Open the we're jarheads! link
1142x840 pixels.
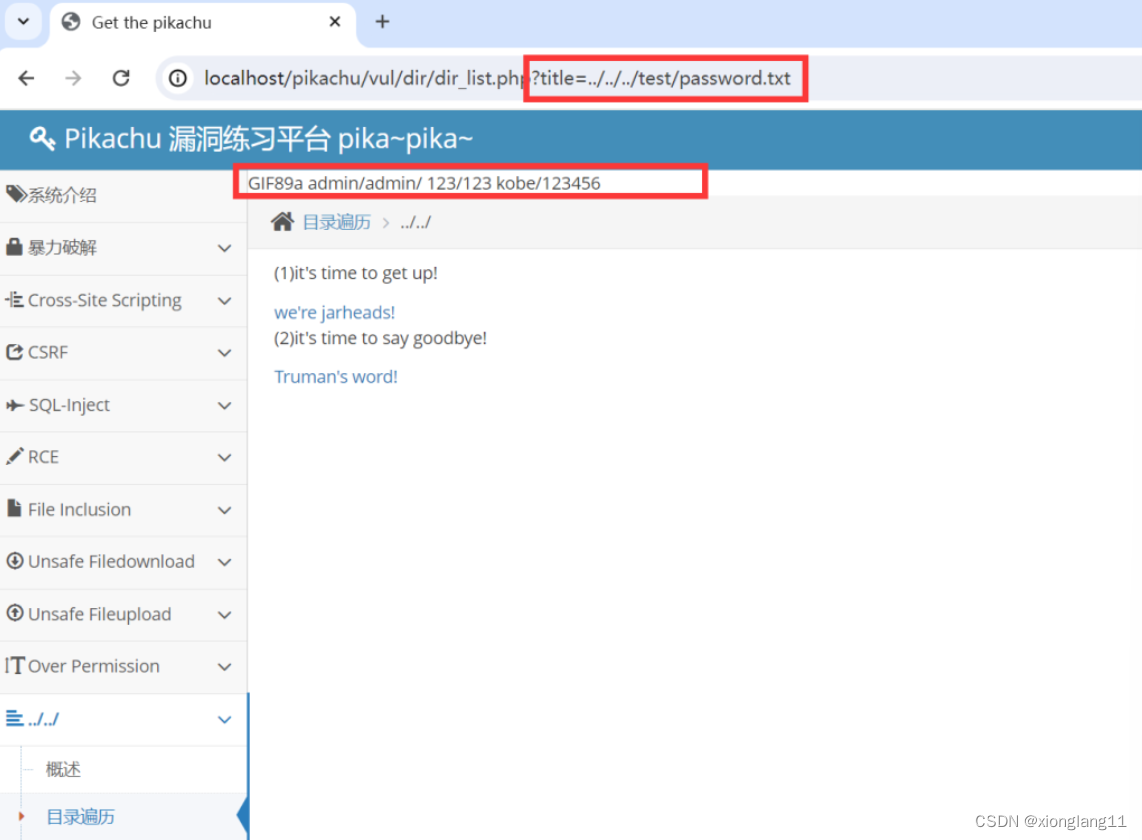(334, 312)
